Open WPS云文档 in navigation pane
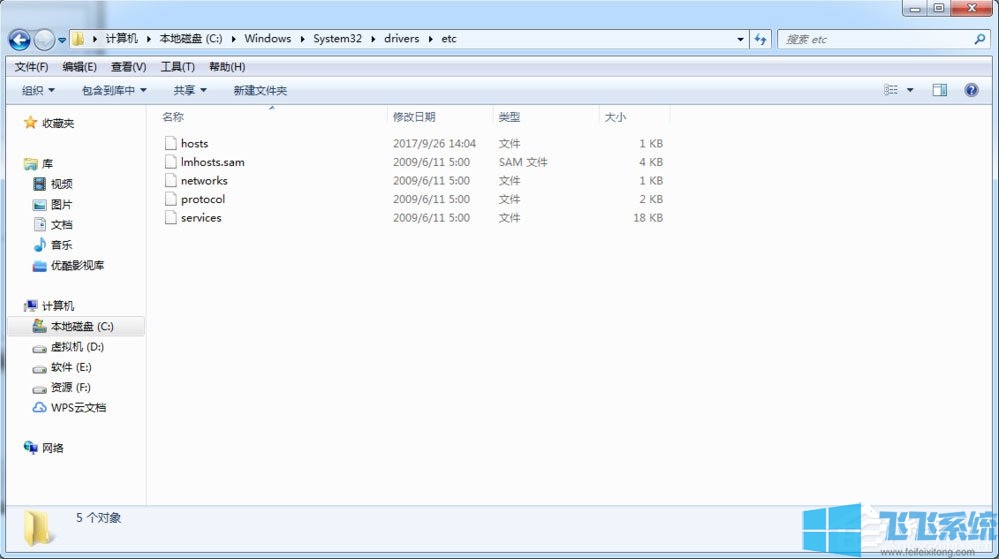999x559 pixels. 78,408
